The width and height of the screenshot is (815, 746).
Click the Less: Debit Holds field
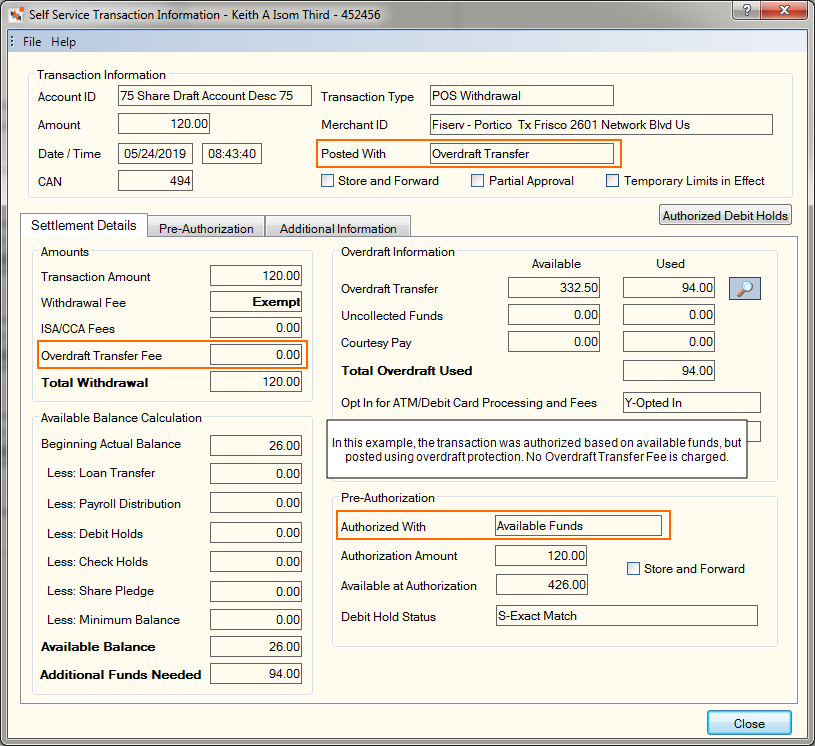pos(256,533)
